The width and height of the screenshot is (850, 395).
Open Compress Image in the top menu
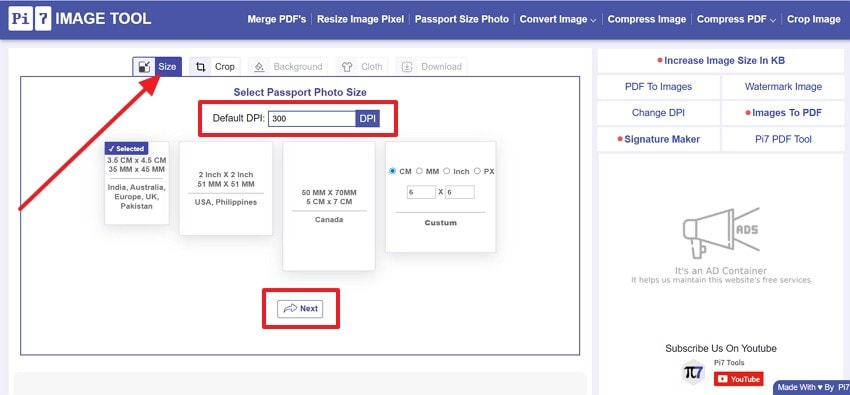(647, 19)
